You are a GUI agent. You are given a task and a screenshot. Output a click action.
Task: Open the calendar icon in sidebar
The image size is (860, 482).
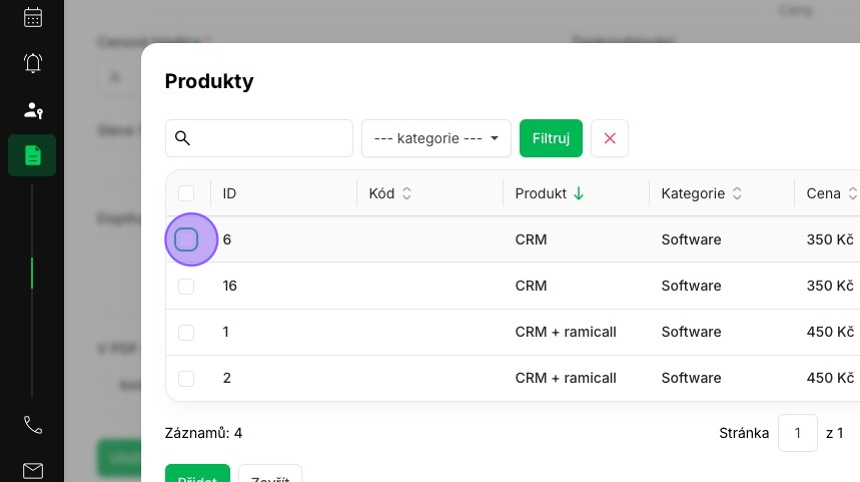[x=33, y=17]
